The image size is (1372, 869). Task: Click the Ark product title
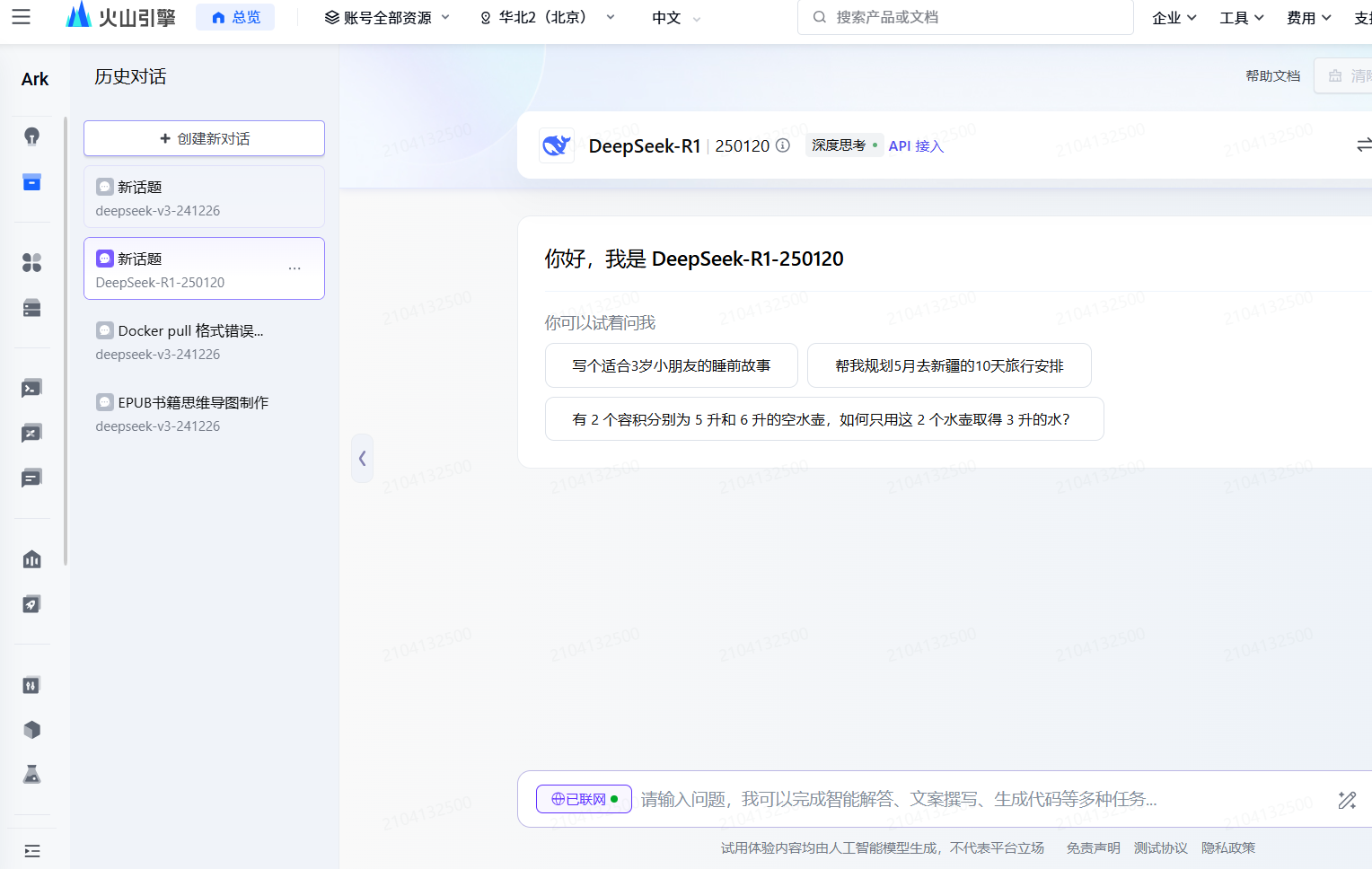35,79
